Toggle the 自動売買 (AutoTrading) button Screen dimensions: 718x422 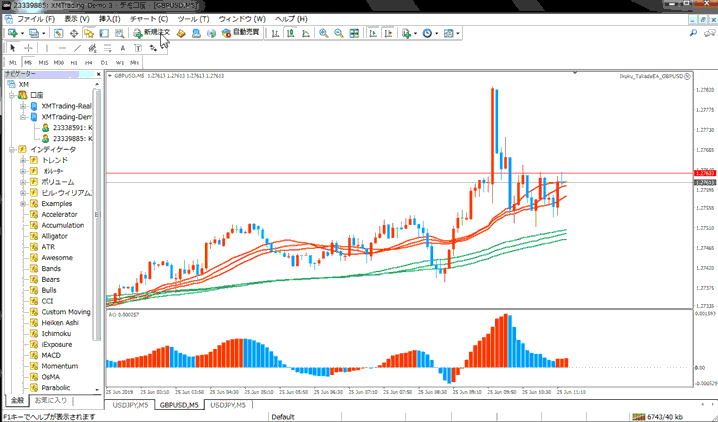(239, 33)
